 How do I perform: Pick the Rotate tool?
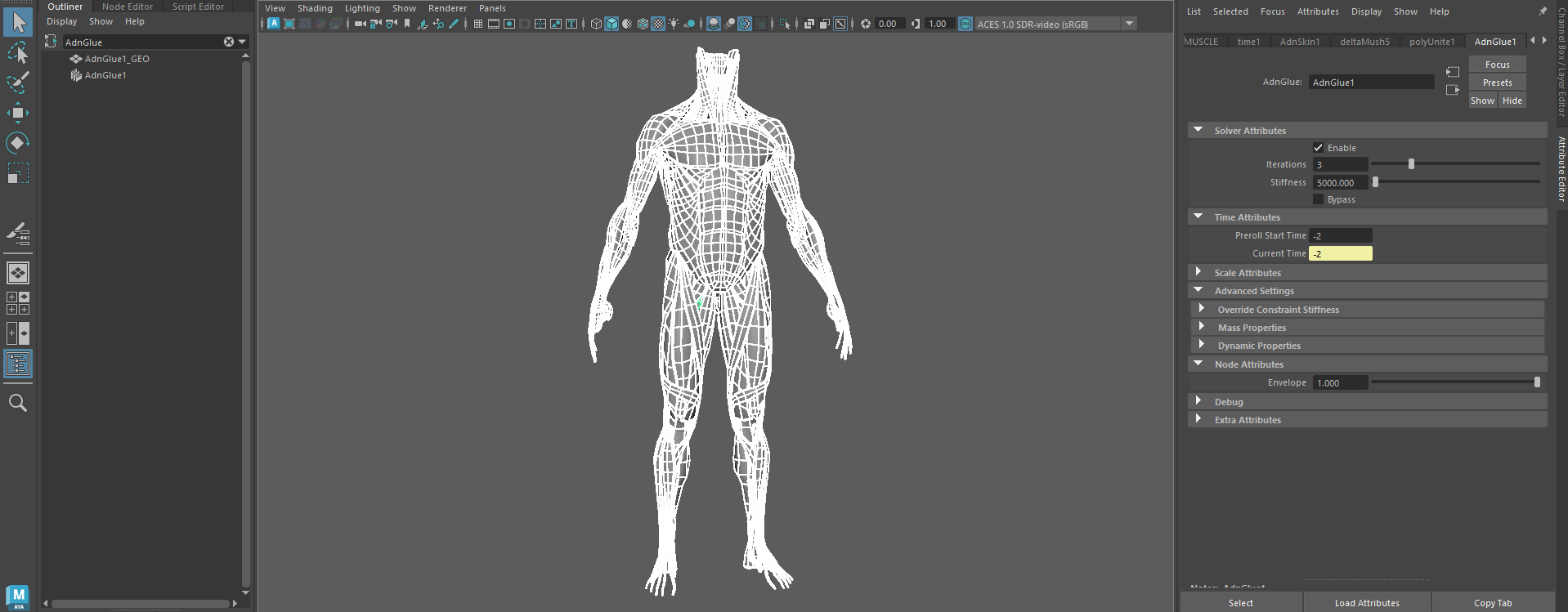point(17,143)
